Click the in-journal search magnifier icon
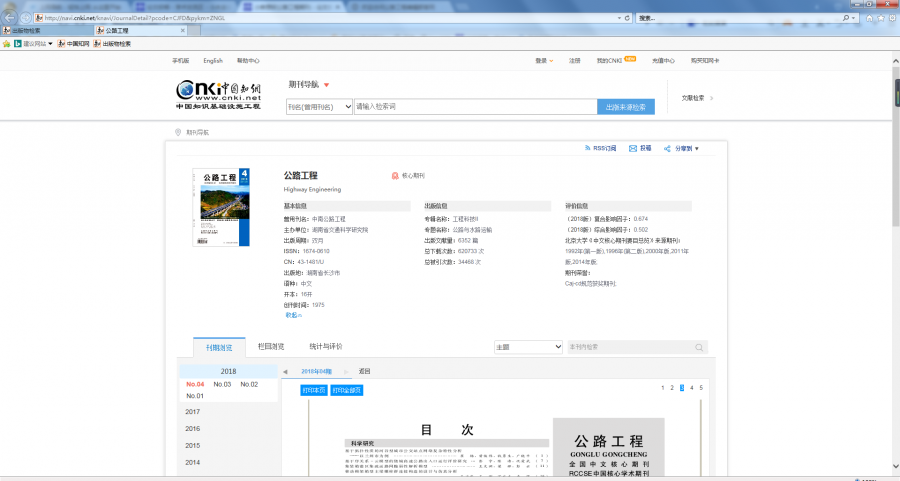The image size is (900, 481). (700, 347)
